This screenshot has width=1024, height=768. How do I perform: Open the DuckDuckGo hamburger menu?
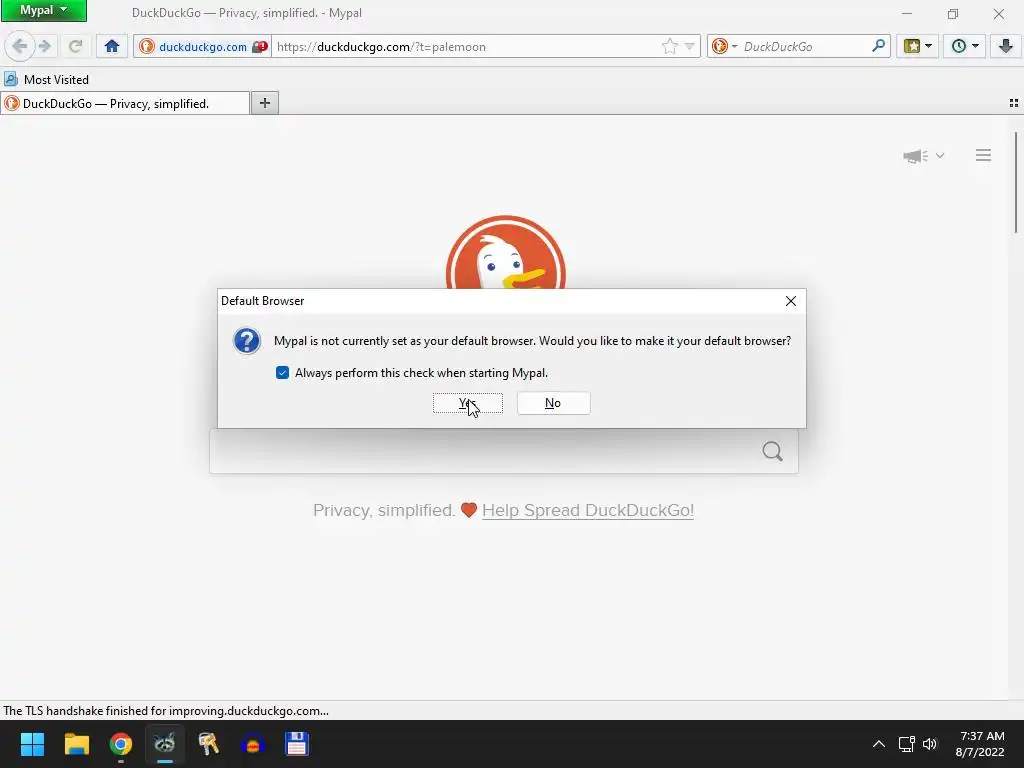click(983, 155)
